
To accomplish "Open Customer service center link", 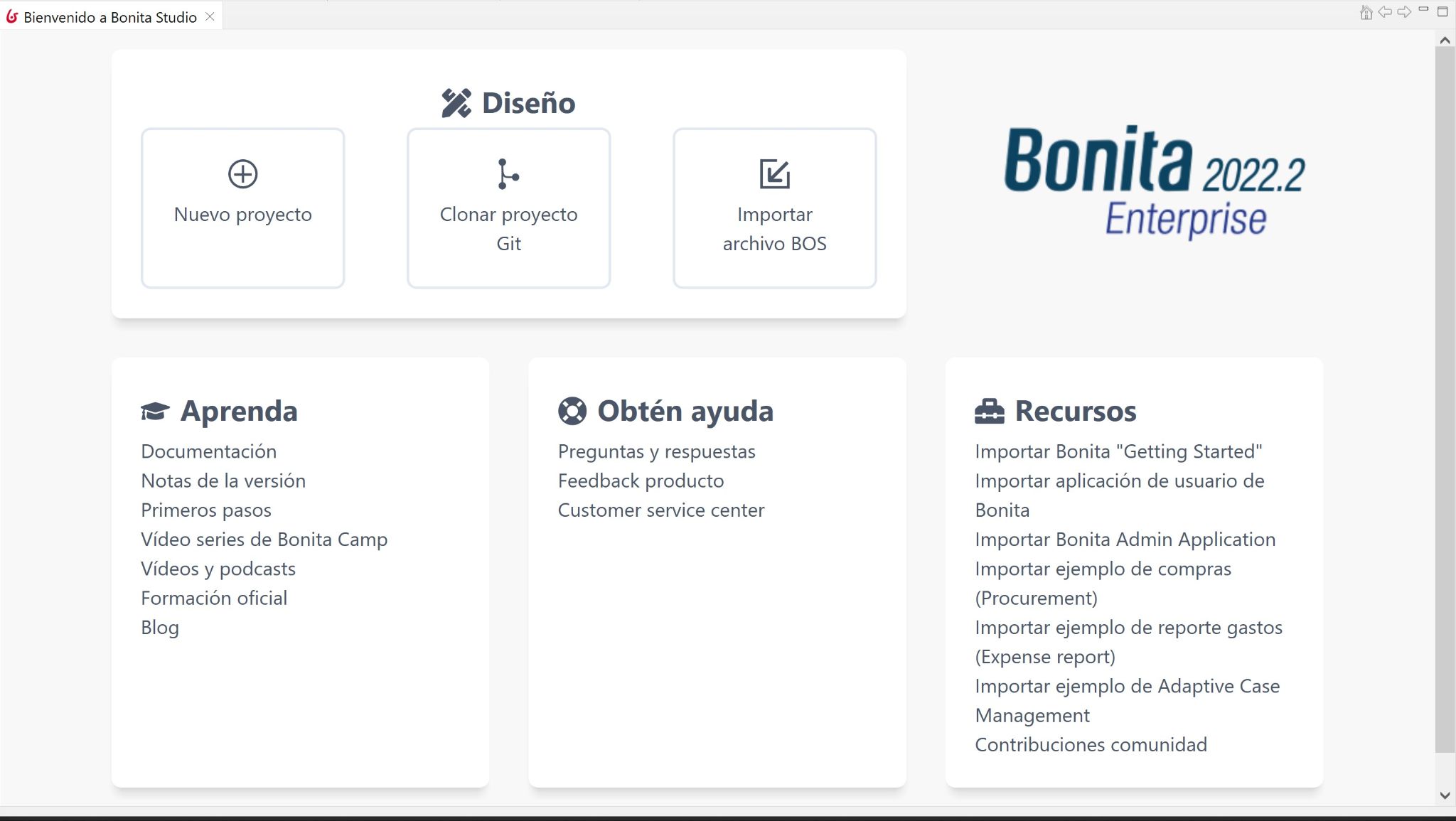I will coord(660,510).
